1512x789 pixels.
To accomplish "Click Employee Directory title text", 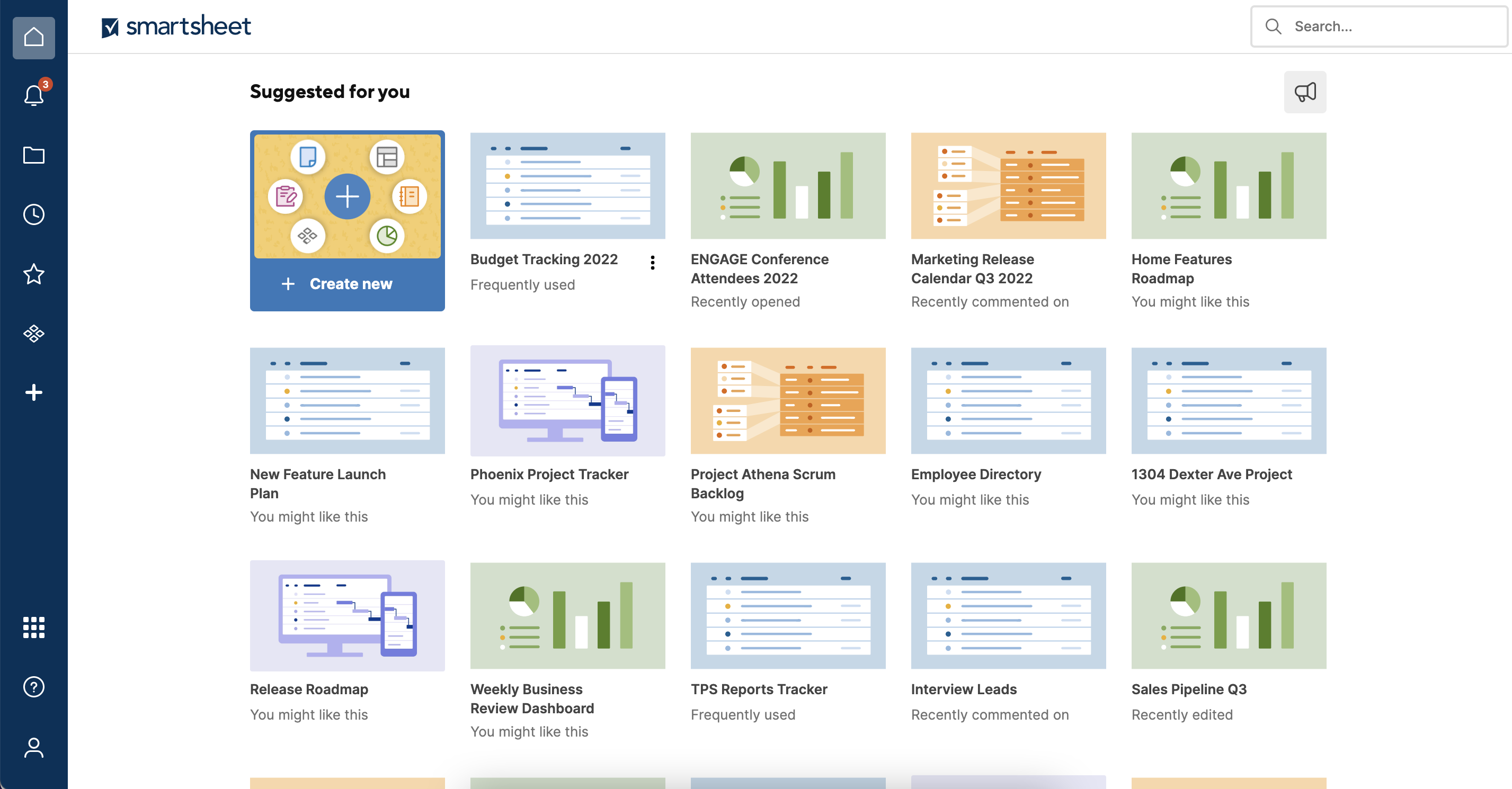I will (976, 474).
